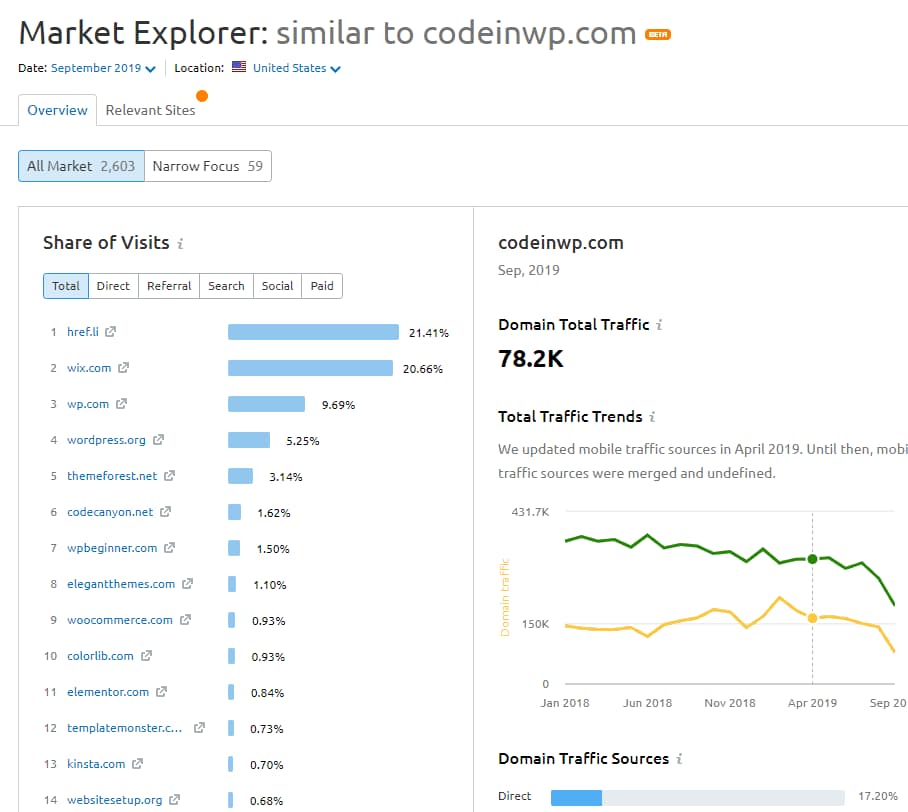Click the green data point on the trend chart
Image resolution: width=908 pixels, height=812 pixels.
coord(812,561)
